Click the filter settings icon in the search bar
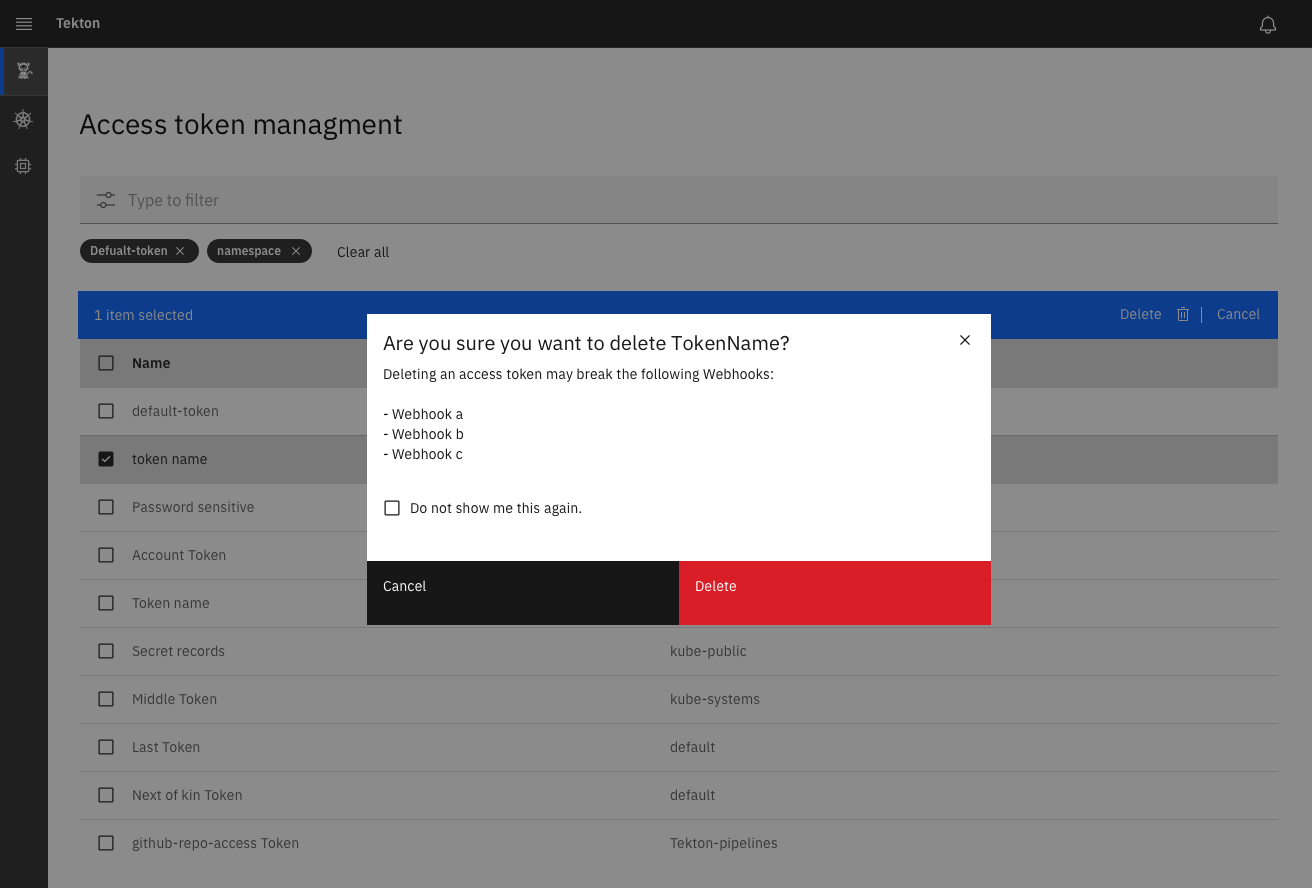The image size is (1312, 888). coord(106,199)
